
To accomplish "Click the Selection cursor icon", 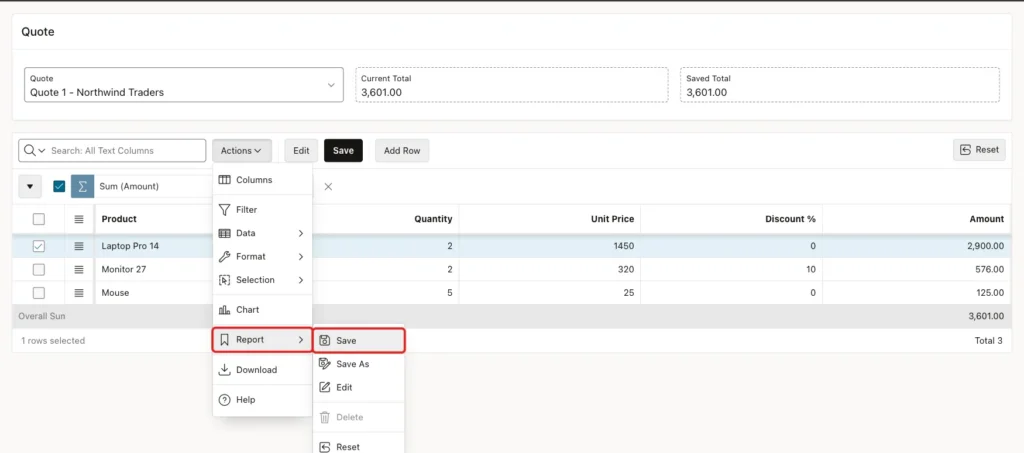I will click(x=225, y=280).
